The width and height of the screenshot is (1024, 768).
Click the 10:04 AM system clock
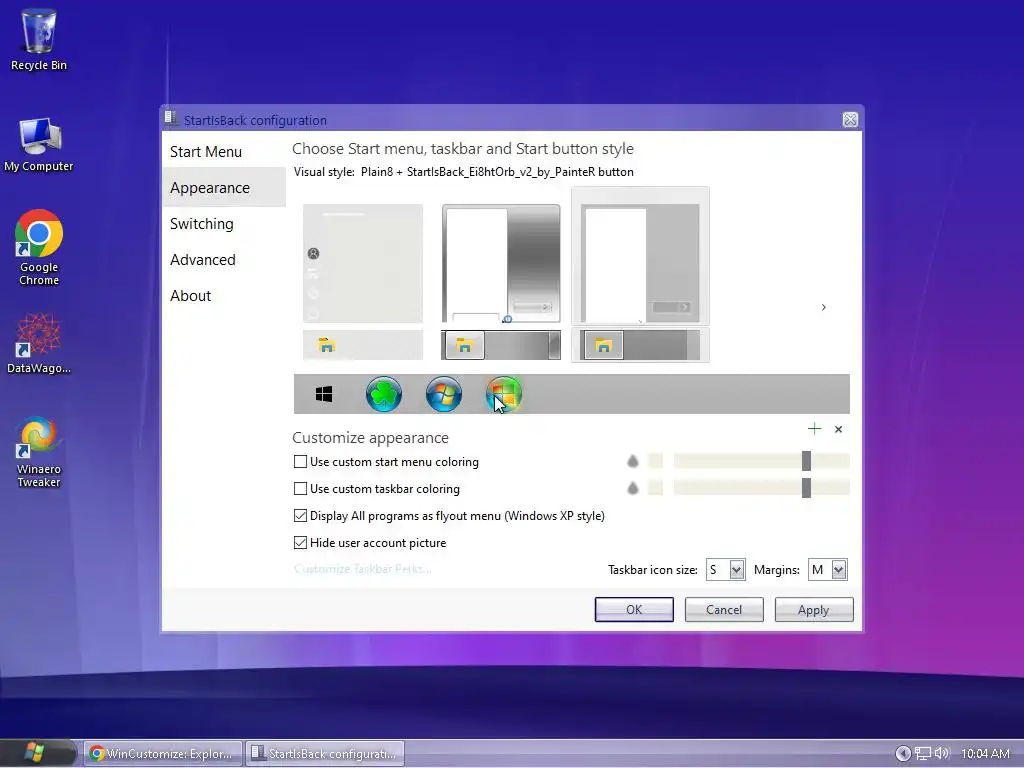[985, 754]
